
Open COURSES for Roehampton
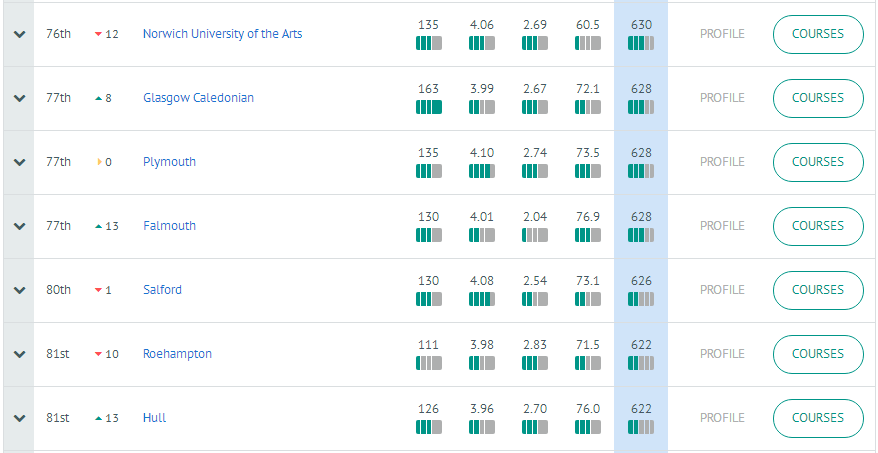tap(818, 354)
